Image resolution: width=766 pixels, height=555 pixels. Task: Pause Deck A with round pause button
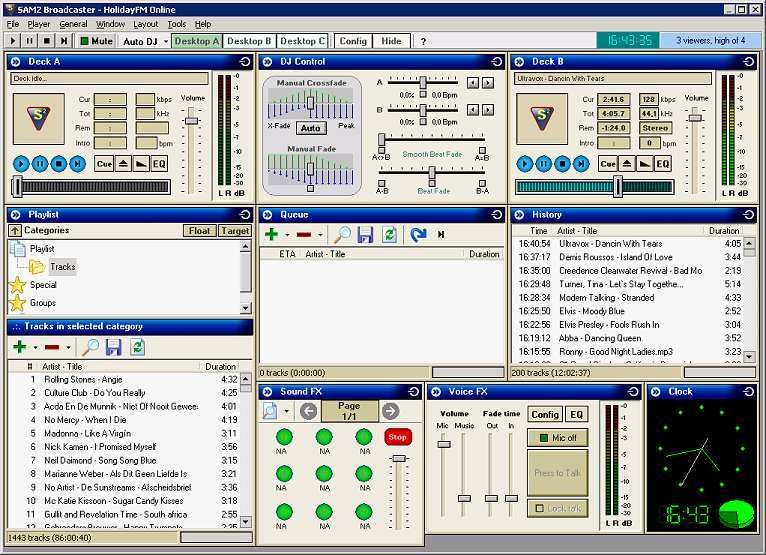[x=40, y=164]
